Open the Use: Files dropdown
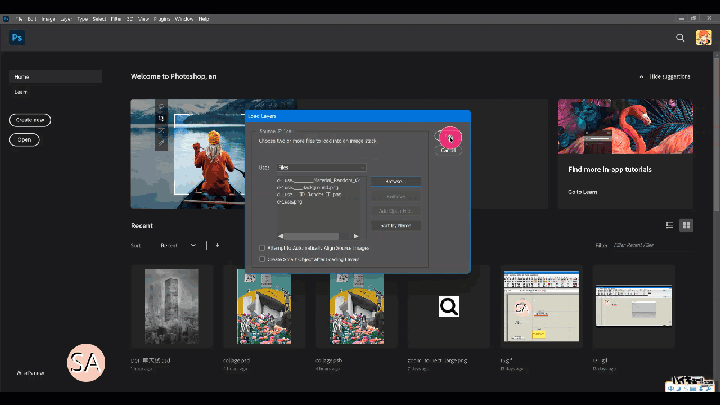This screenshot has width=720, height=405. click(321, 168)
